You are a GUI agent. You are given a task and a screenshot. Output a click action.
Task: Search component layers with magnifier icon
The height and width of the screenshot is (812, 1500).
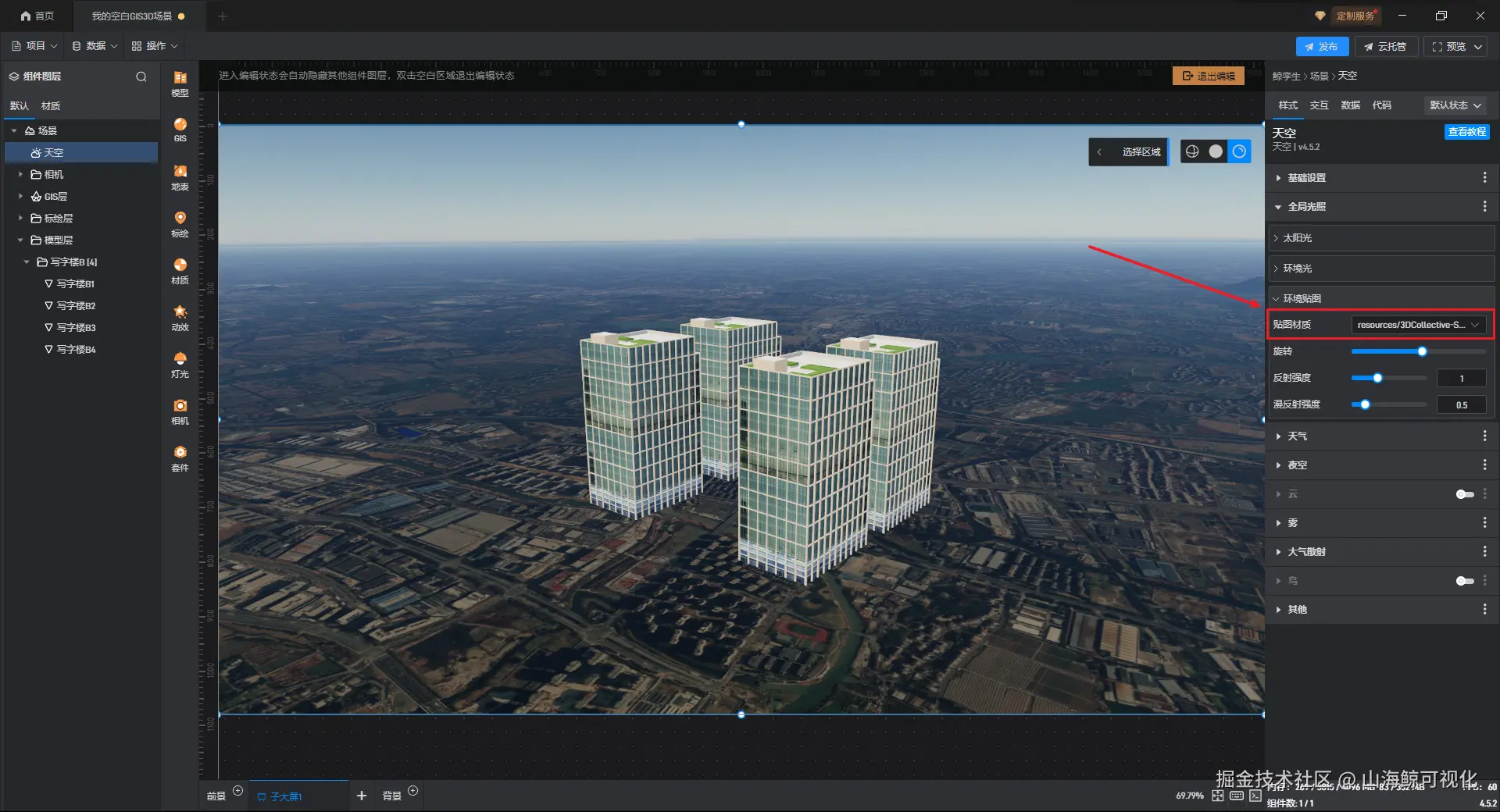coord(141,77)
